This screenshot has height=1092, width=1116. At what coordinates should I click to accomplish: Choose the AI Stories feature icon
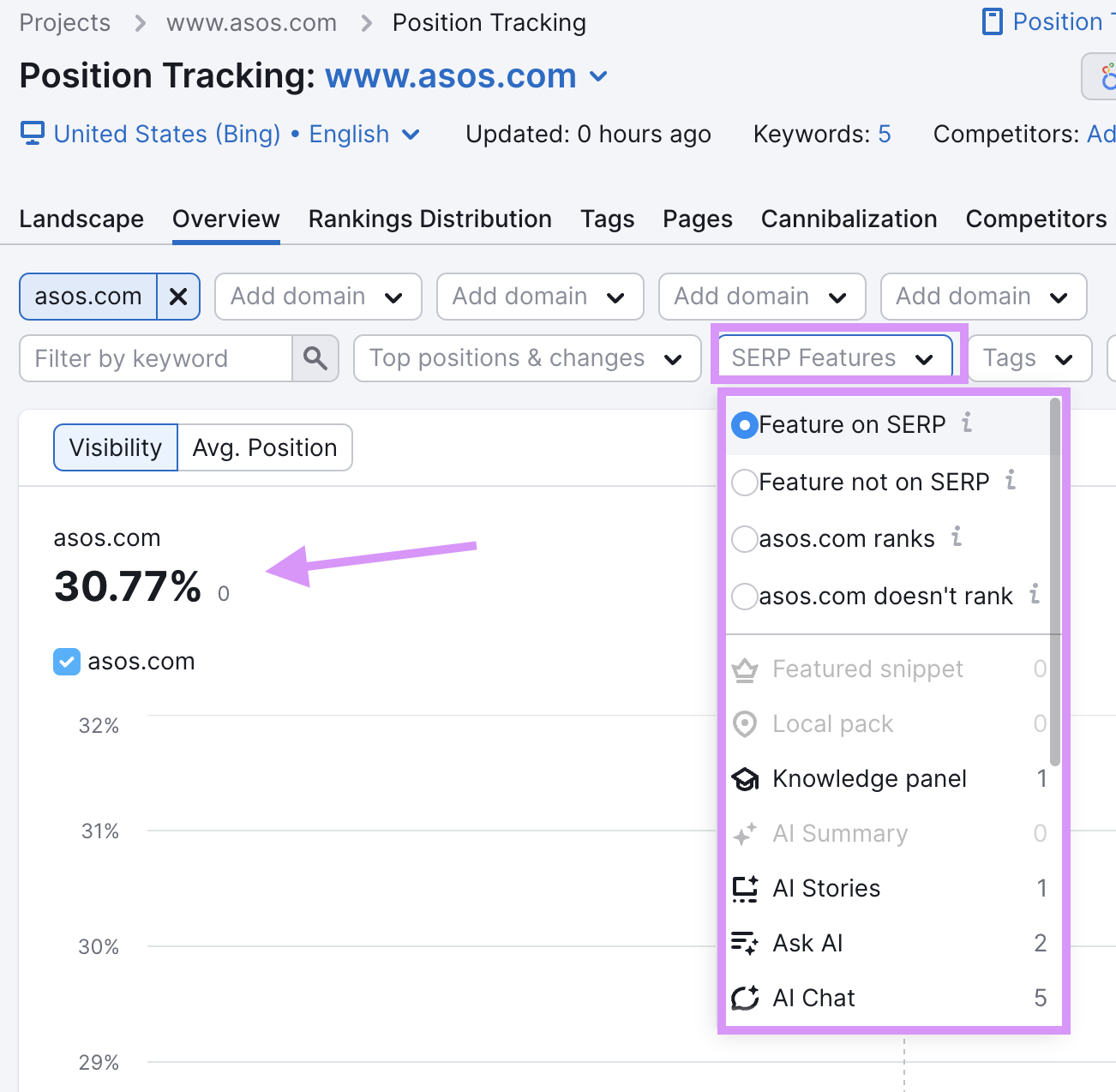click(x=745, y=889)
